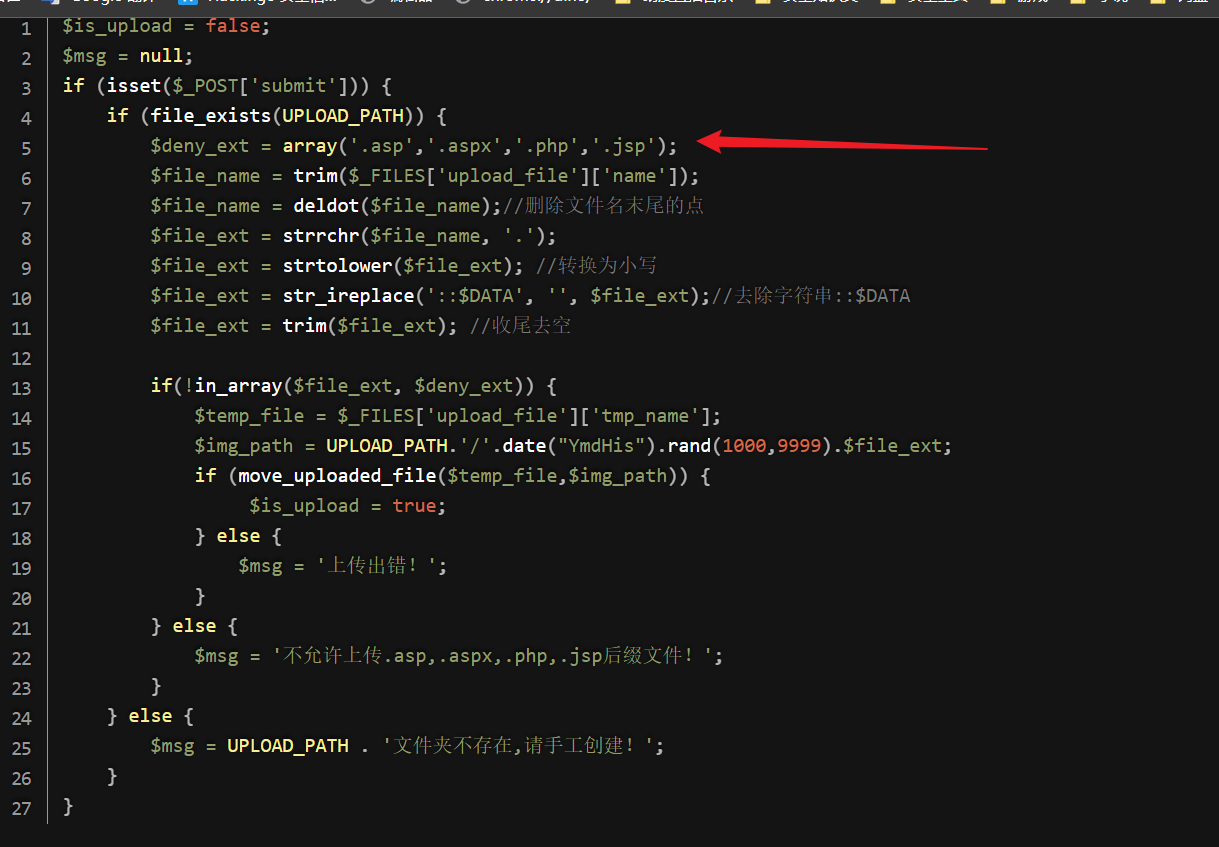Click the 'in_array' function call
1219x847 pixels.
tap(238, 386)
